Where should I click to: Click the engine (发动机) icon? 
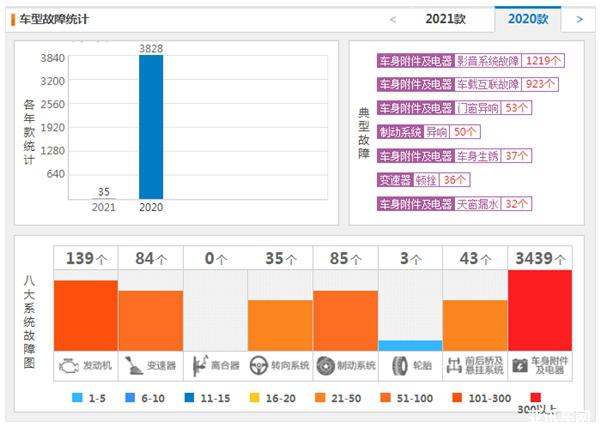[69, 363]
